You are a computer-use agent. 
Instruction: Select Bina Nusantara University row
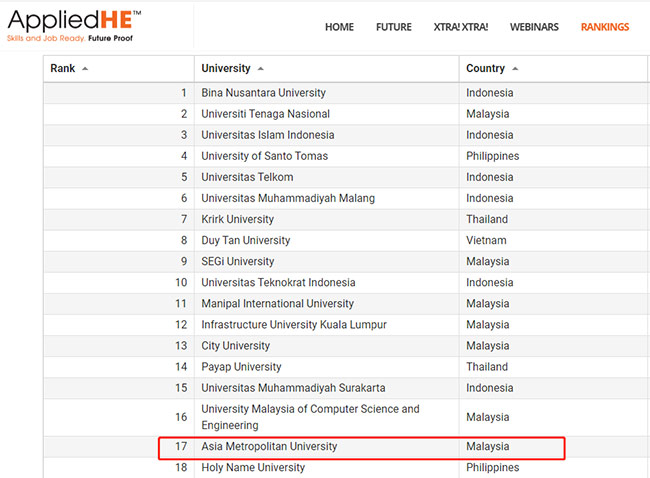coord(346,93)
